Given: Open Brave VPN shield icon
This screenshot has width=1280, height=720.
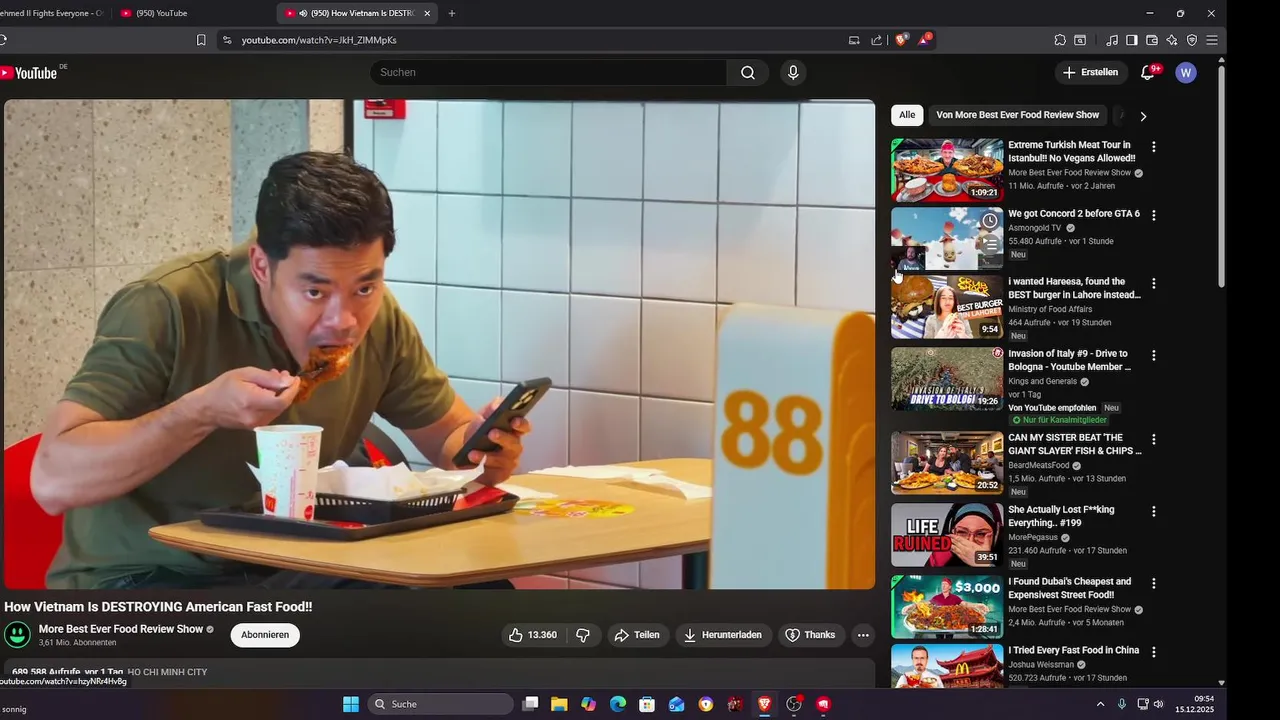Looking at the screenshot, I should (x=1192, y=40).
